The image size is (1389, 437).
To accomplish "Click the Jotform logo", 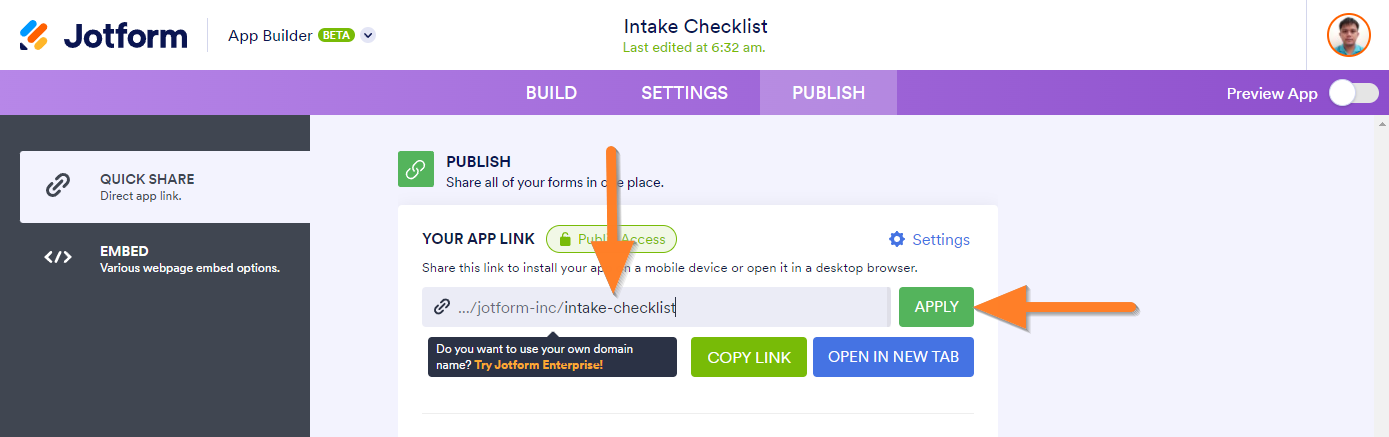I will coord(104,35).
